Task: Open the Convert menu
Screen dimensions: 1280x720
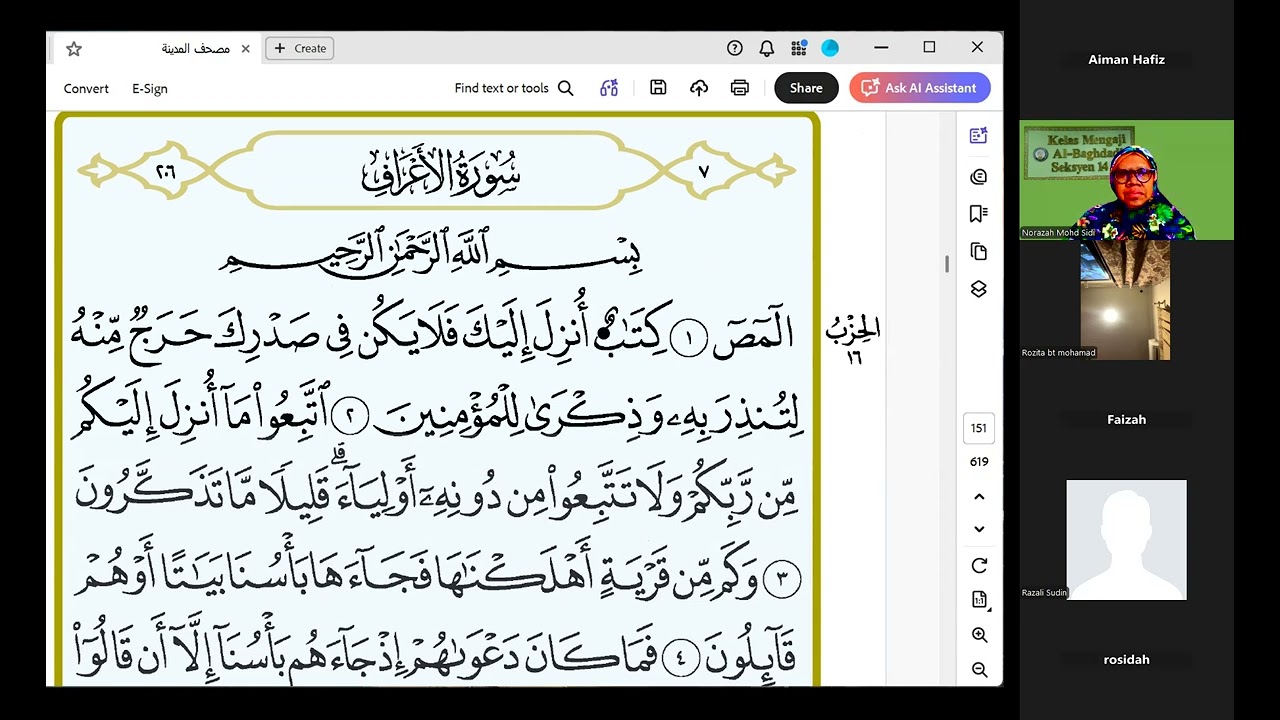Action: point(86,88)
